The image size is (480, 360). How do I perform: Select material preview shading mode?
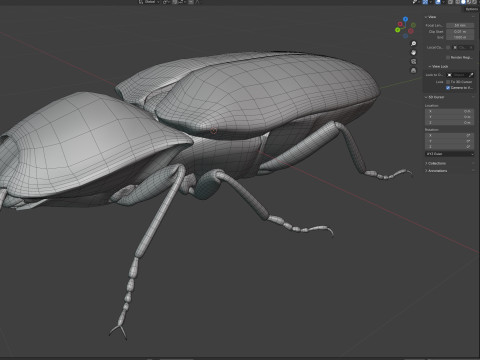coord(469,2)
